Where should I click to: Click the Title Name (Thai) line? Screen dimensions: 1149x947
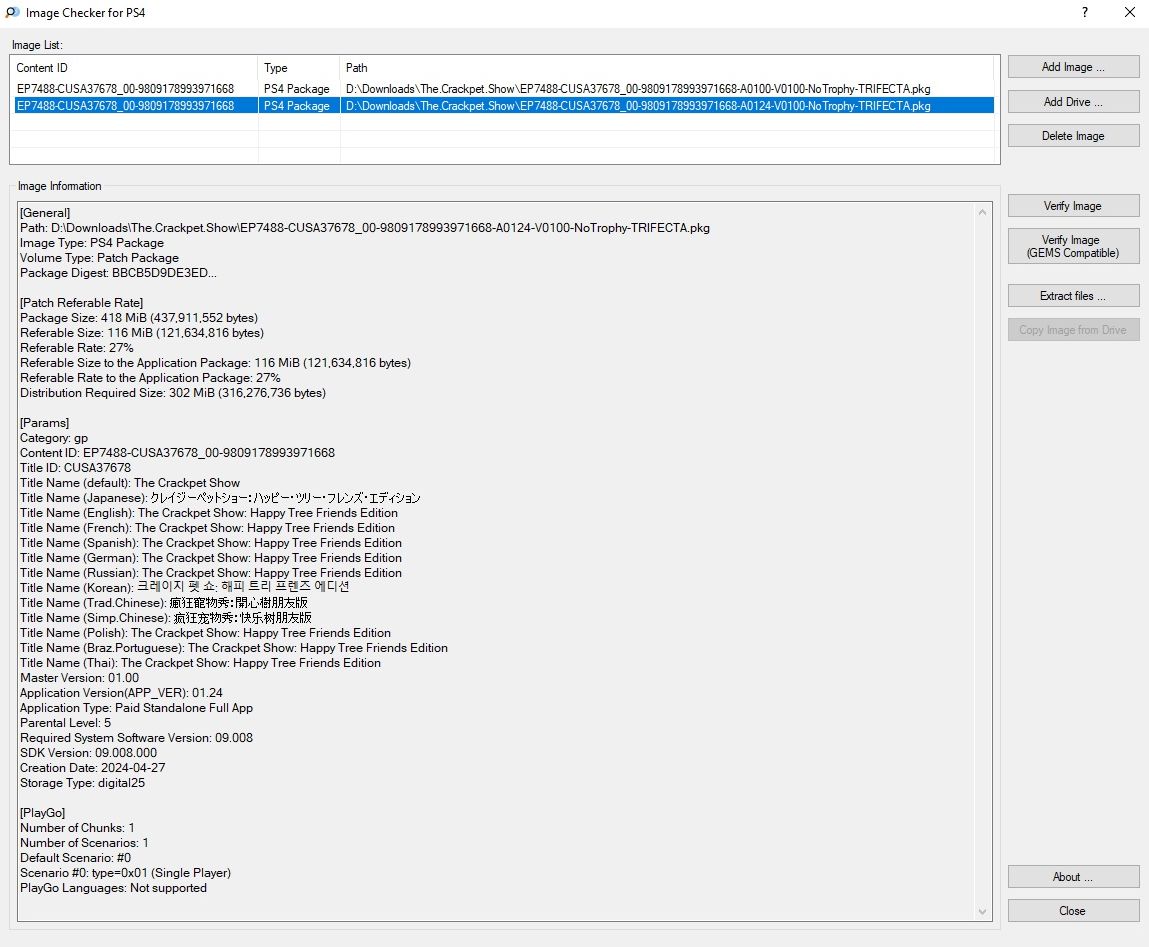201,663
